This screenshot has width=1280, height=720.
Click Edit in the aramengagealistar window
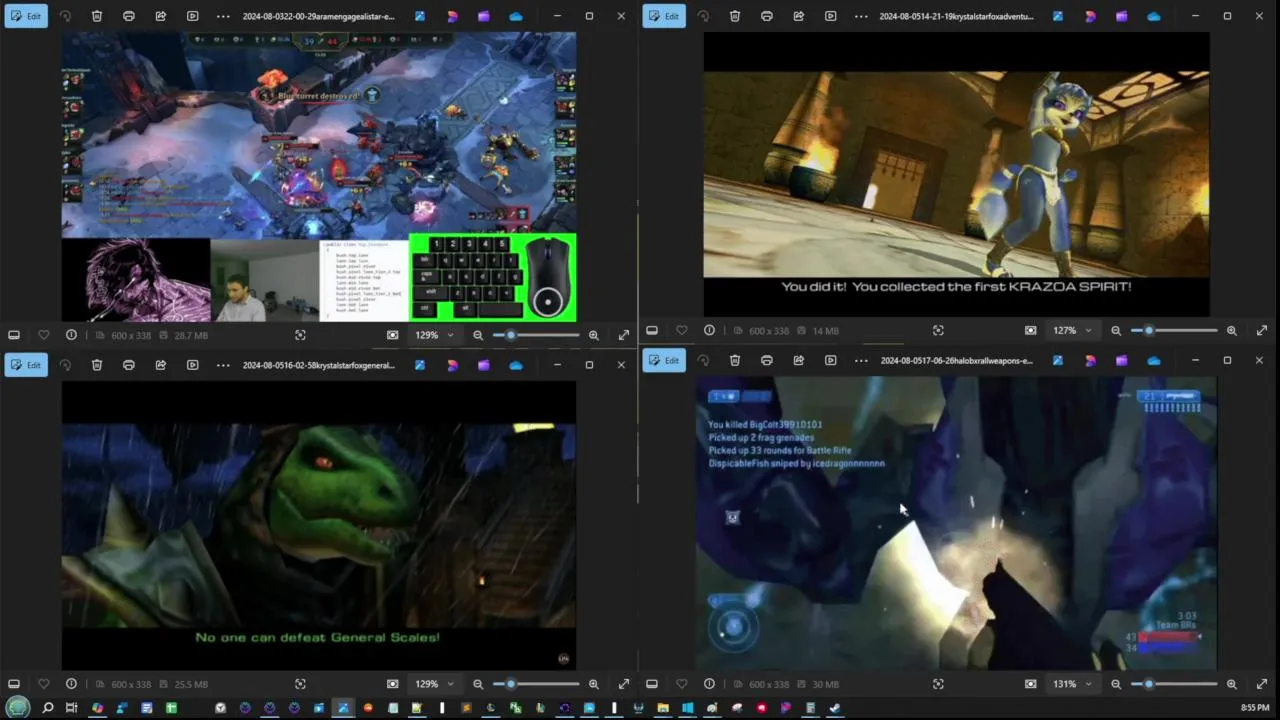coord(26,16)
